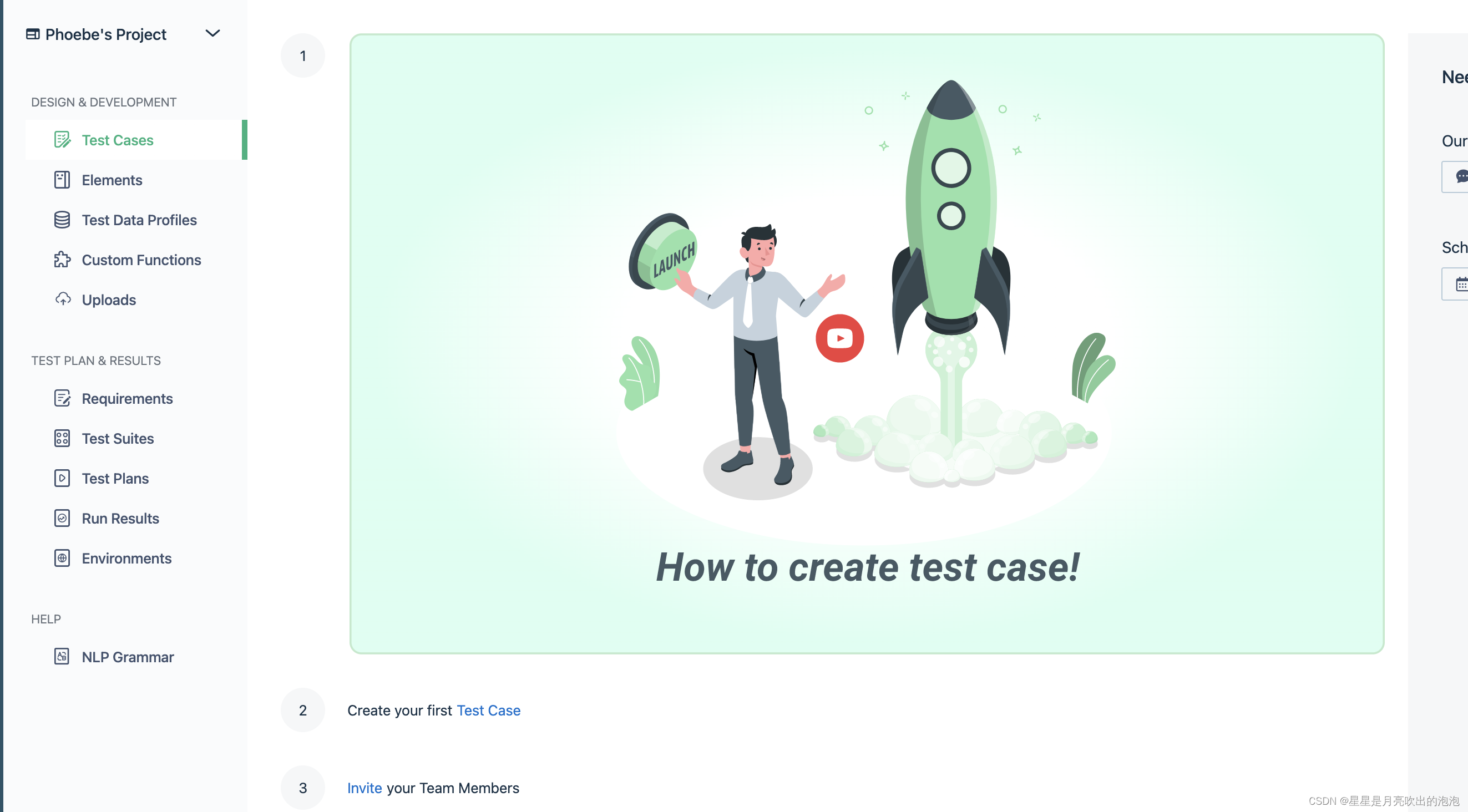1468x812 pixels.
Task: Open the How to create test case thumbnail
Action: (x=867, y=344)
